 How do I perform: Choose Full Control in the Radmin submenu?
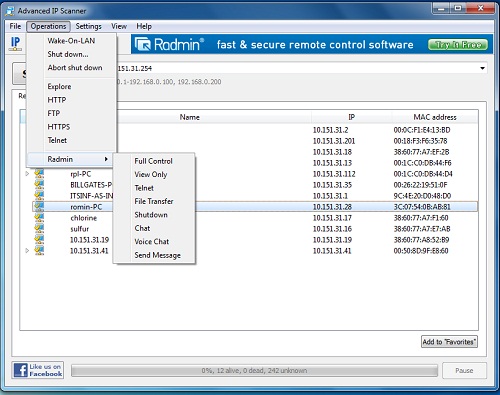(x=154, y=161)
